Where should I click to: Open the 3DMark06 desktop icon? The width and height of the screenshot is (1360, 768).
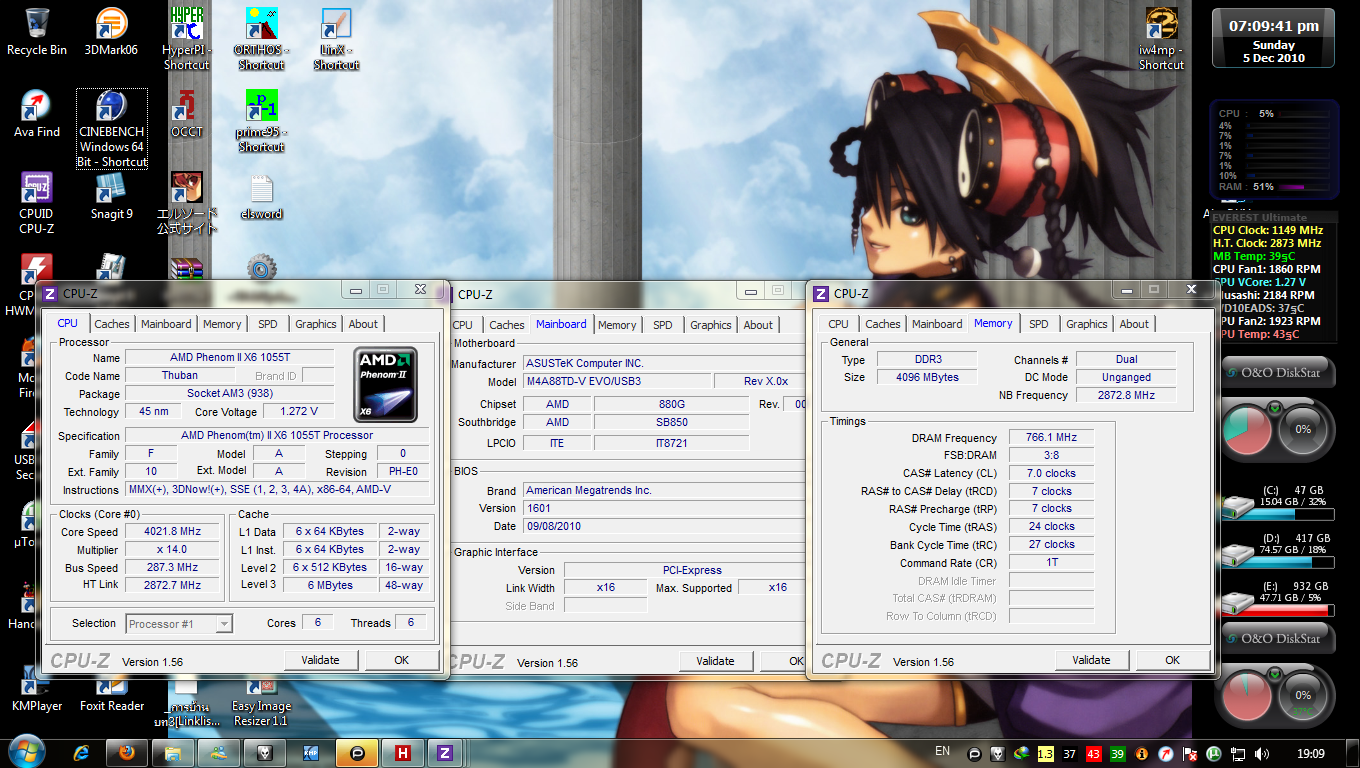click(111, 24)
